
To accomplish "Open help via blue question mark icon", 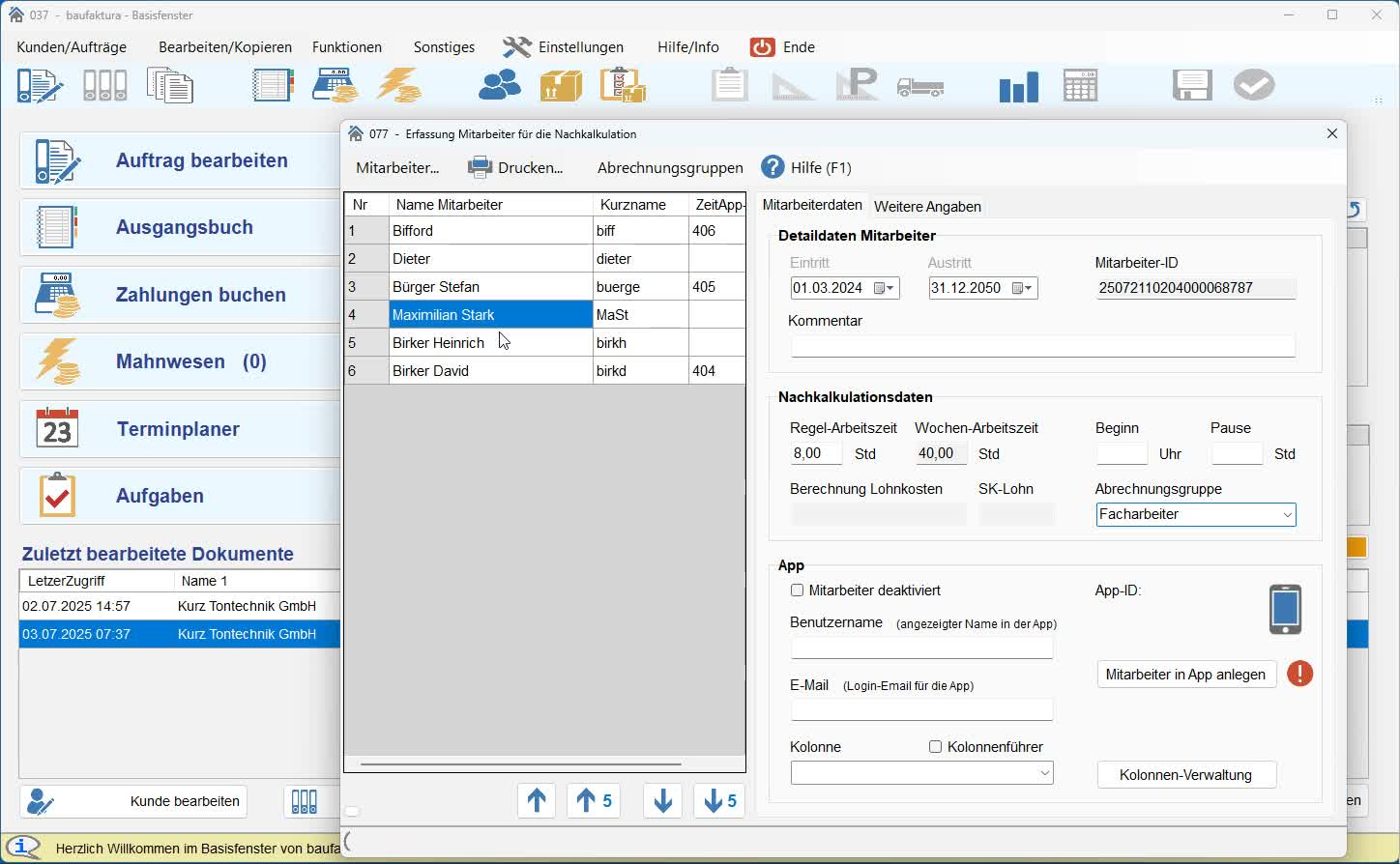I will click(x=773, y=167).
